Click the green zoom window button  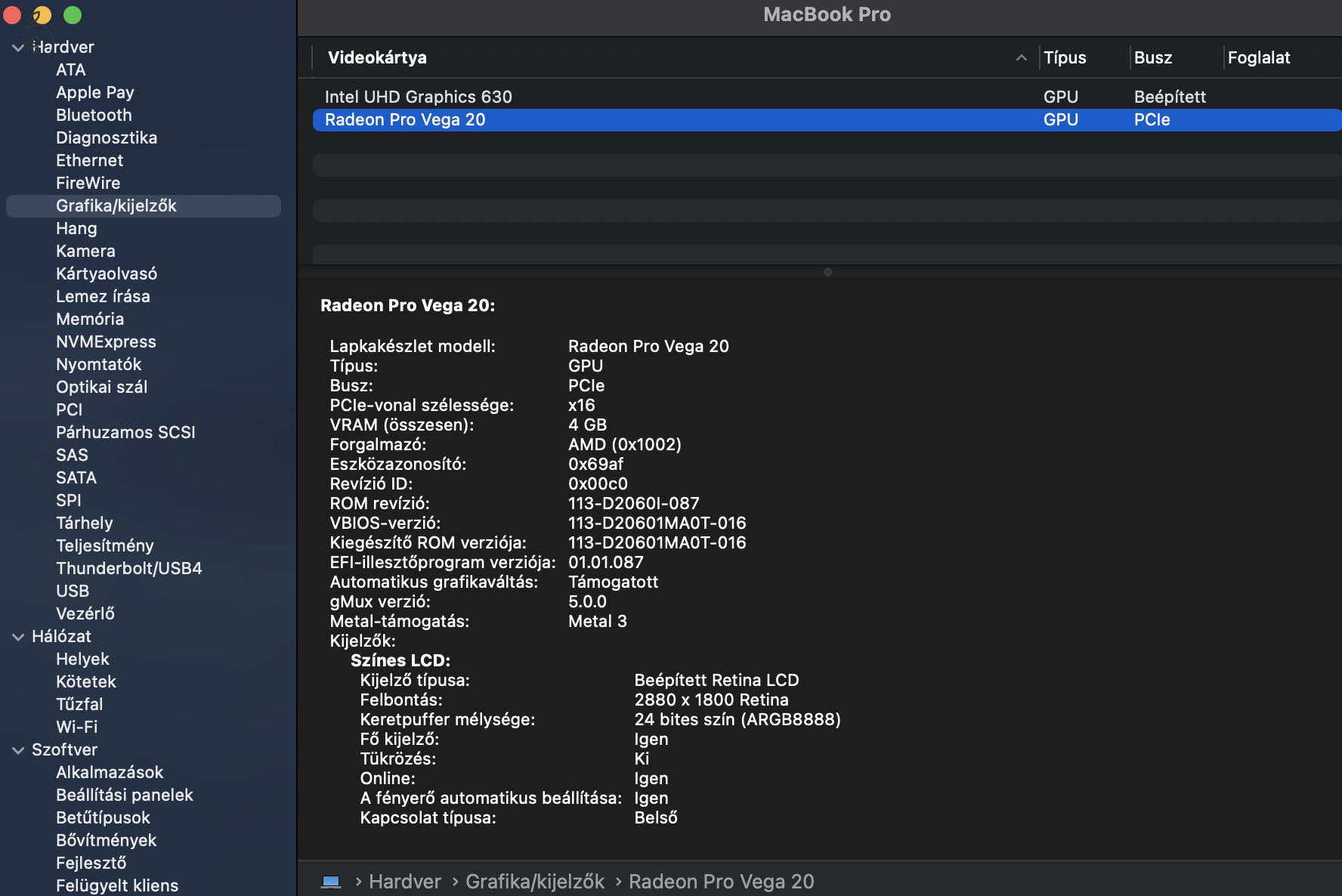tap(73, 14)
